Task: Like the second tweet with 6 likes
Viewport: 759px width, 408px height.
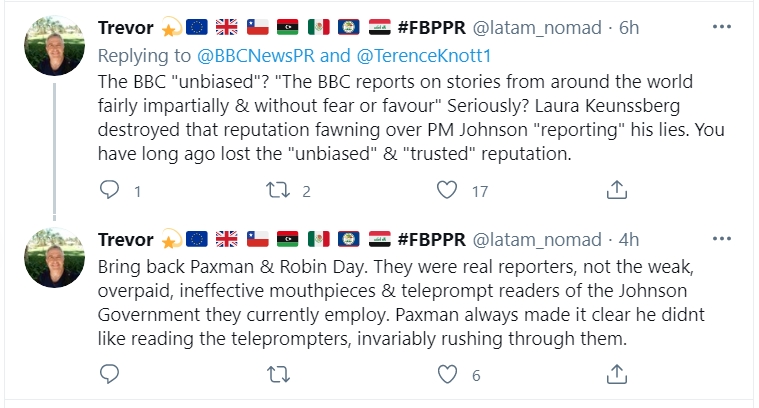Action: pyautogui.click(x=449, y=375)
